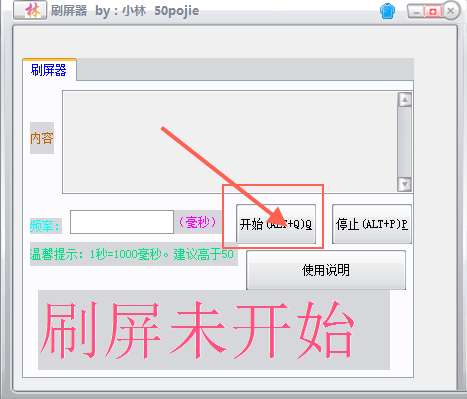Screen dimensions: 467x399
Task: Click the content box scroll-down arrow
Action: 405,184
